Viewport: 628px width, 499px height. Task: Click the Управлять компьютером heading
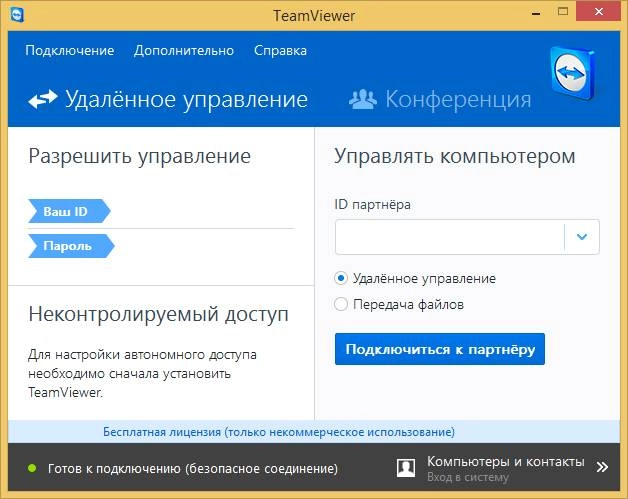point(455,156)
